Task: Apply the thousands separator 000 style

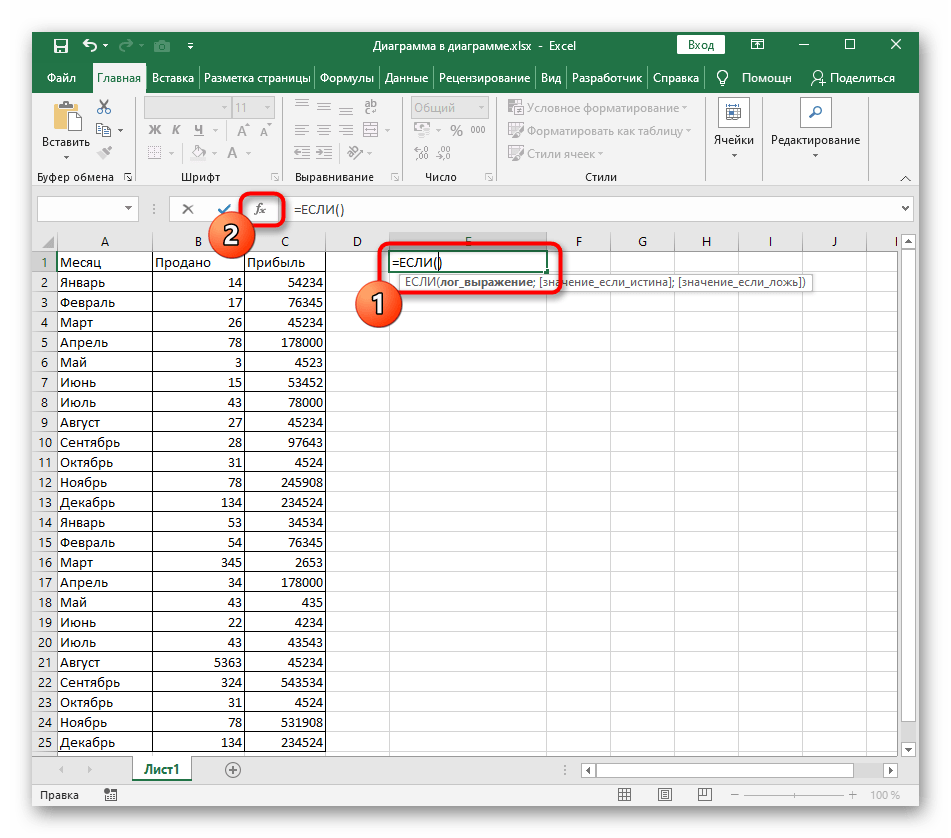Action: [478, 130]
